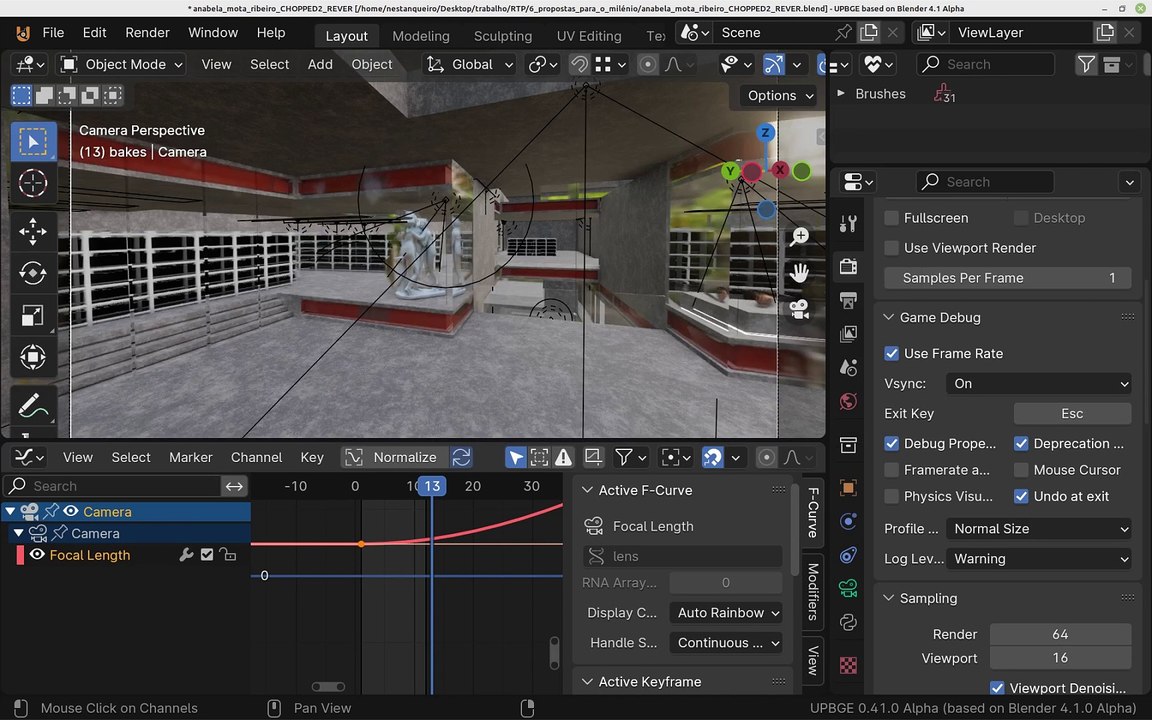Image resolution: width=1152 pixels, height=720 pixels.
Task: Open the graph editor Marker menu
Action: (x=190, y=457)
